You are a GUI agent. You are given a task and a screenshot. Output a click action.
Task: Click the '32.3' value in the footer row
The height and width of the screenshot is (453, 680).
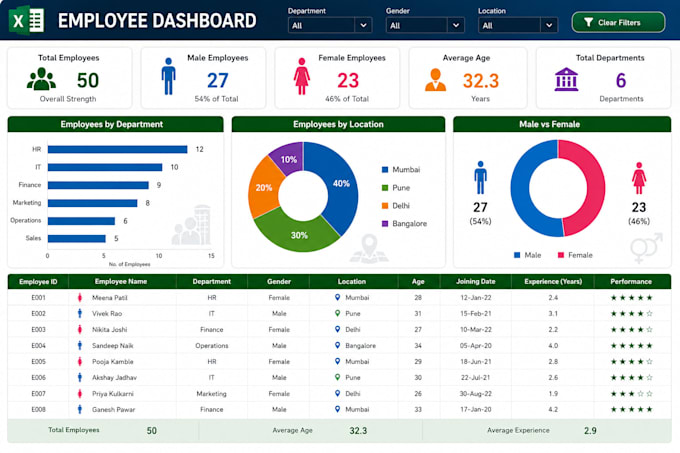pyautogui.click(x=358, y=430)
